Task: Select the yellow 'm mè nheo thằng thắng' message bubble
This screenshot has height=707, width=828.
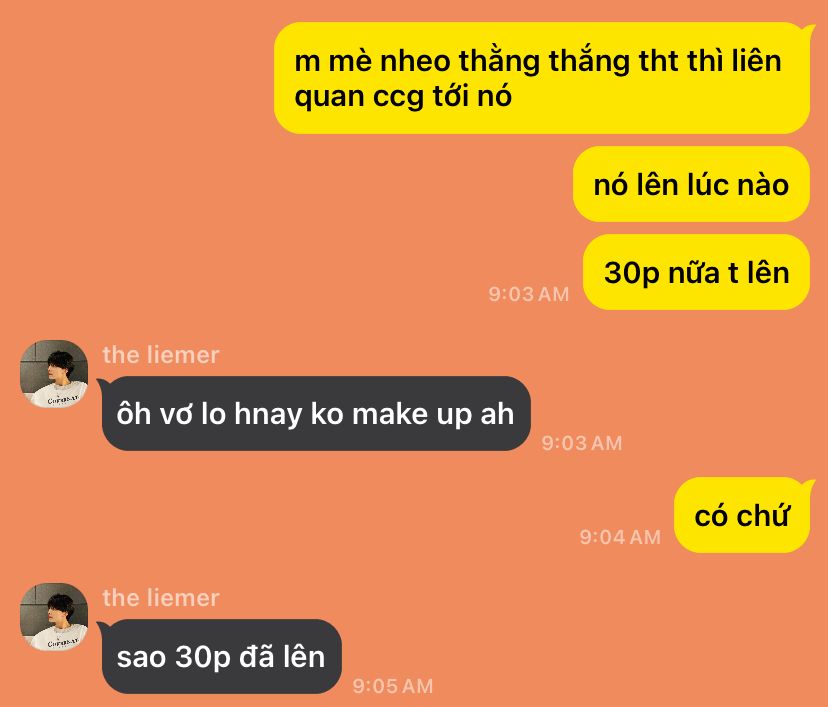Action: coord(542,78)
